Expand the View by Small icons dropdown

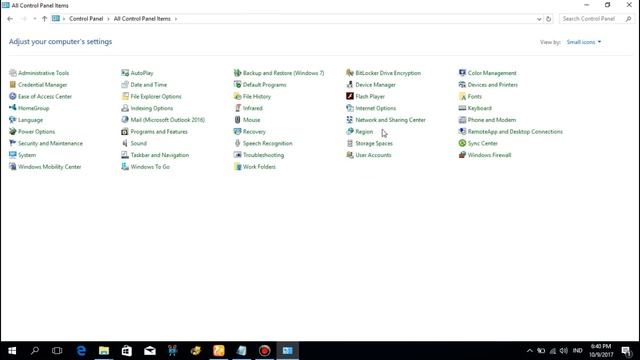(x=584, y=42)
